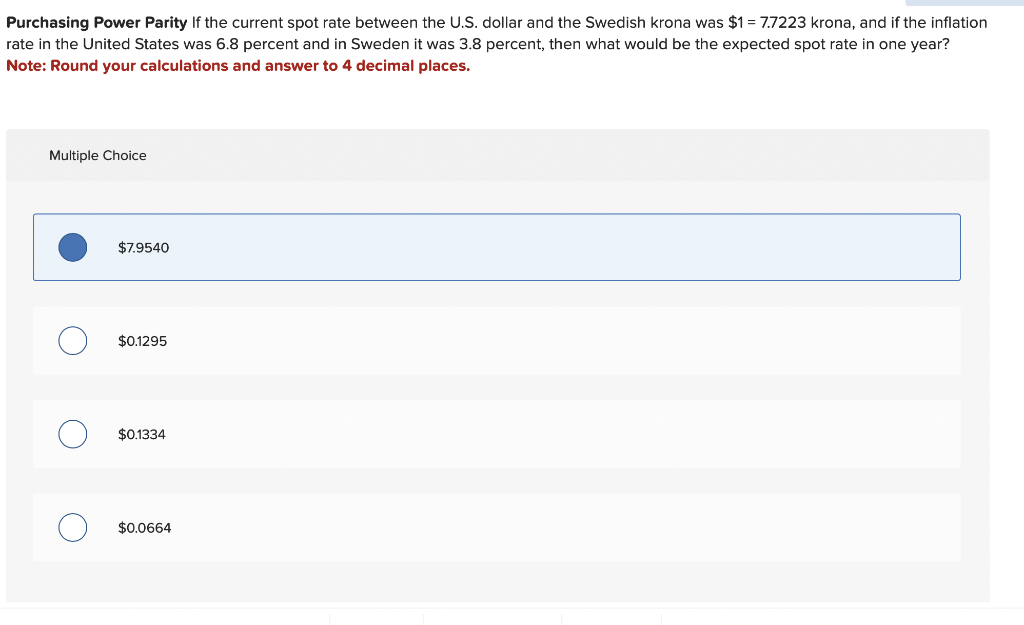Select the $0.1334 radio button
The image size is (1024, 625).
[71, 434]
